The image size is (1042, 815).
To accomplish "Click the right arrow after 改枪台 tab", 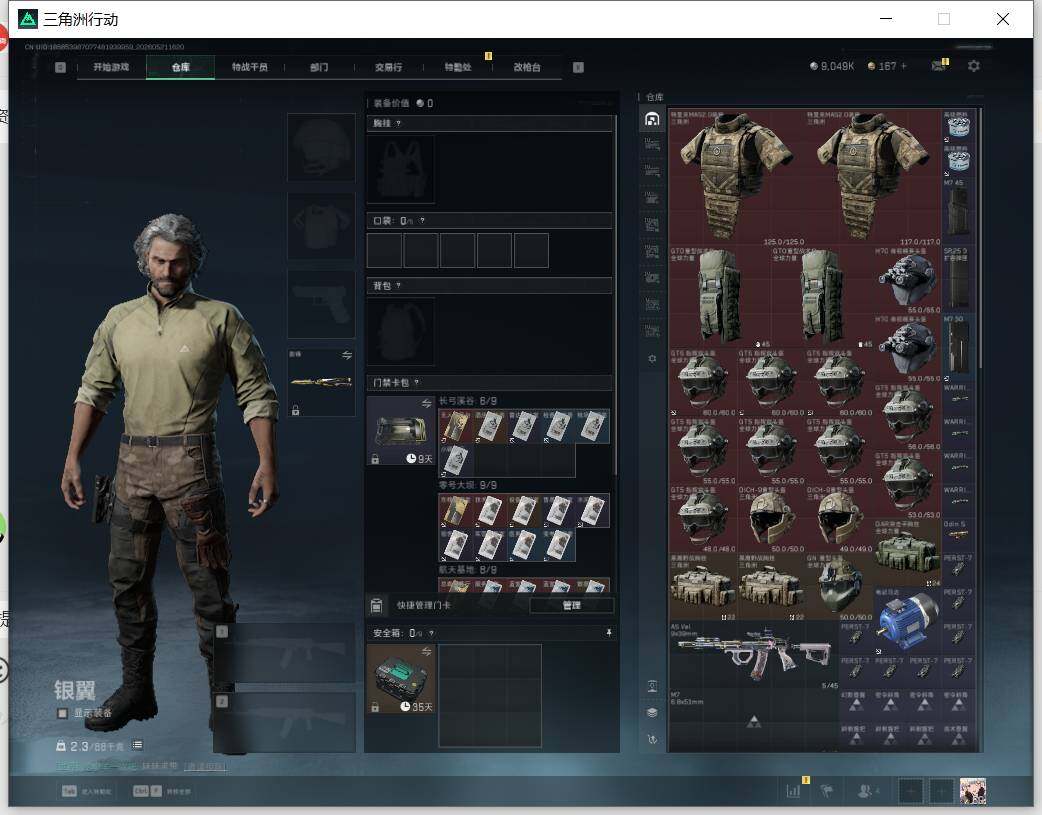I will (x=578, y=67).
